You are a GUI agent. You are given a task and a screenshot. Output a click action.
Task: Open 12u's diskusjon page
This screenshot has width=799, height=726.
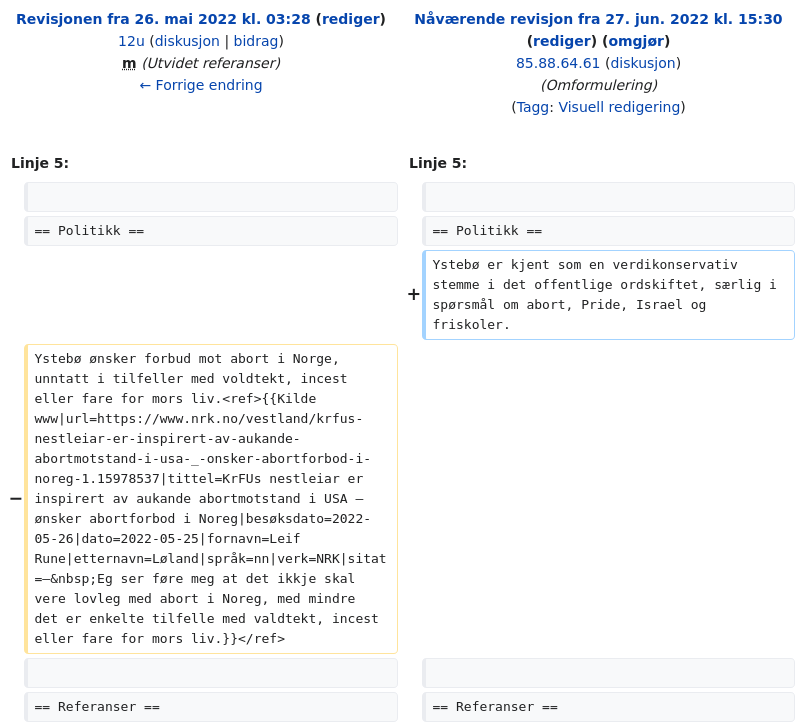[187, 41]
